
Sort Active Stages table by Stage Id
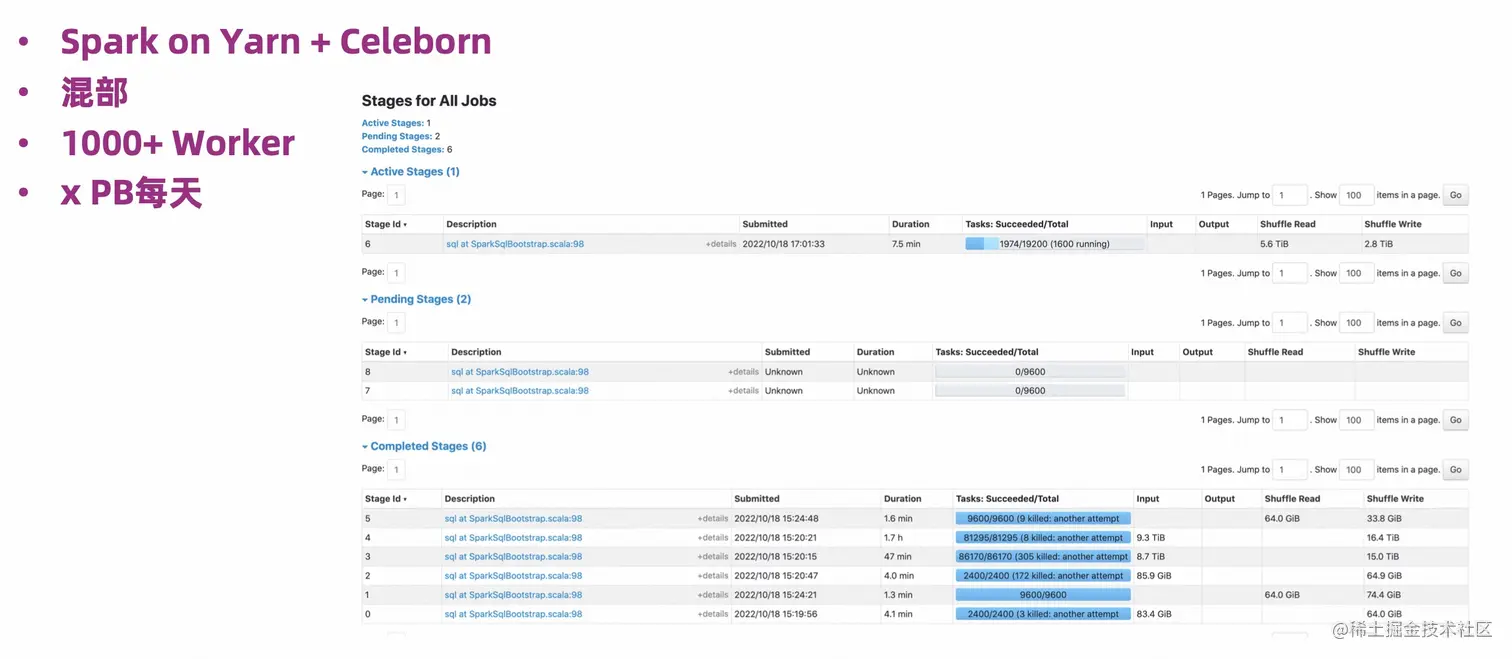pyautogui.click(x=386, y=224)
